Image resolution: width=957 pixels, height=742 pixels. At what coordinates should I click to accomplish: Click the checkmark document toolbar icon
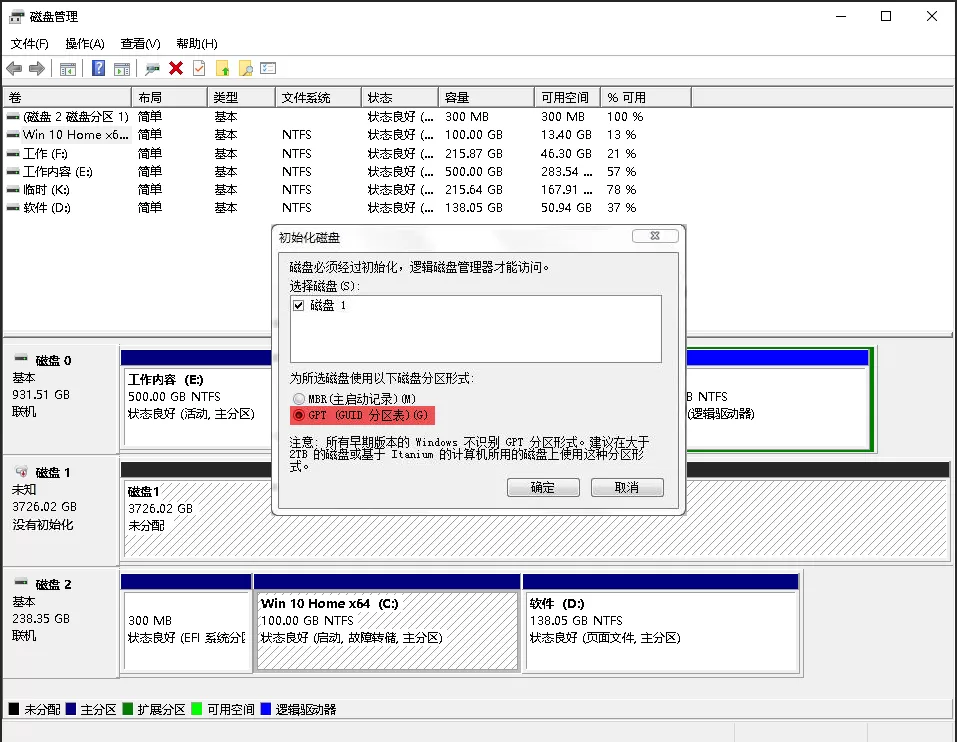tap(198, 68)
